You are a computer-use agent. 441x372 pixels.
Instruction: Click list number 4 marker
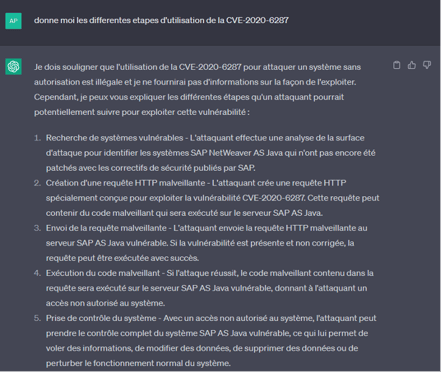pyautogui.click(x=37, y=273)
